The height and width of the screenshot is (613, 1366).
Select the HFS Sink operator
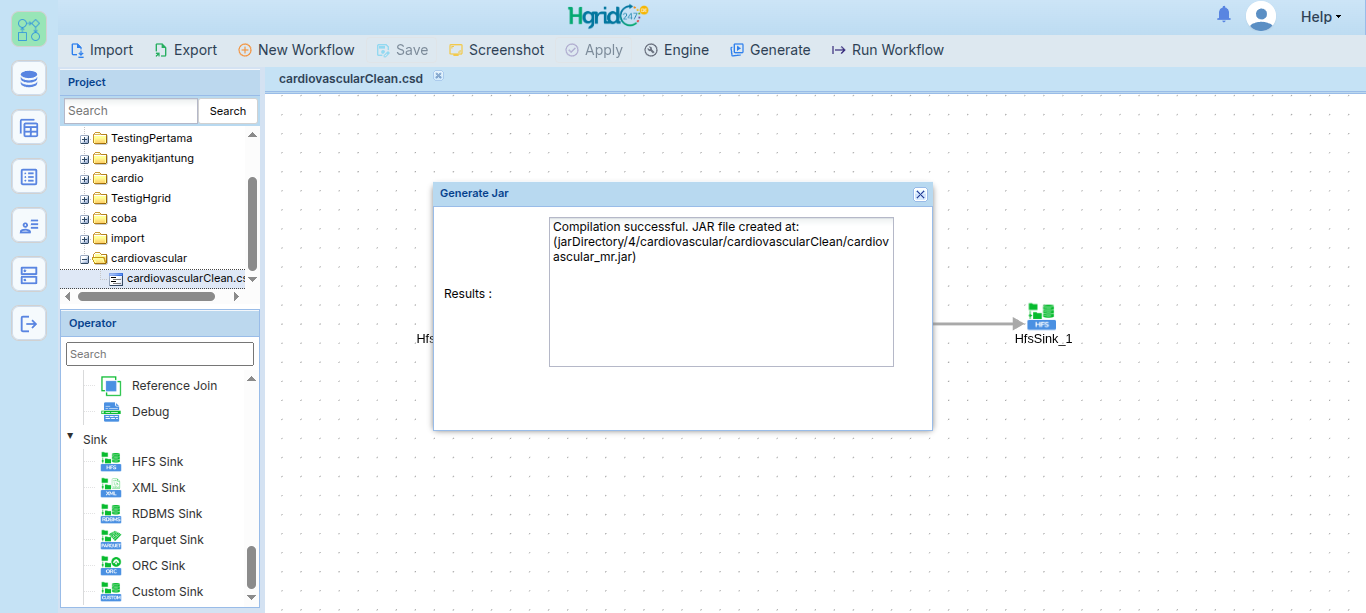(143, 462)
